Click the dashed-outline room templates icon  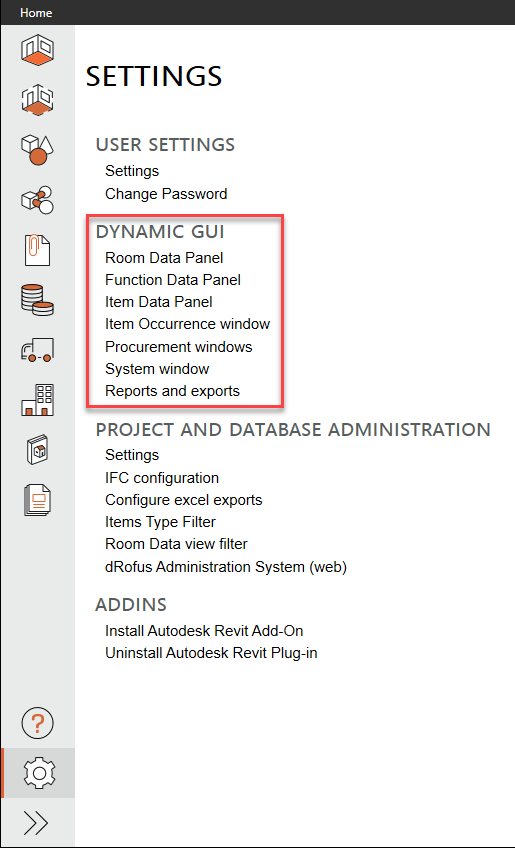coord(37,99)
